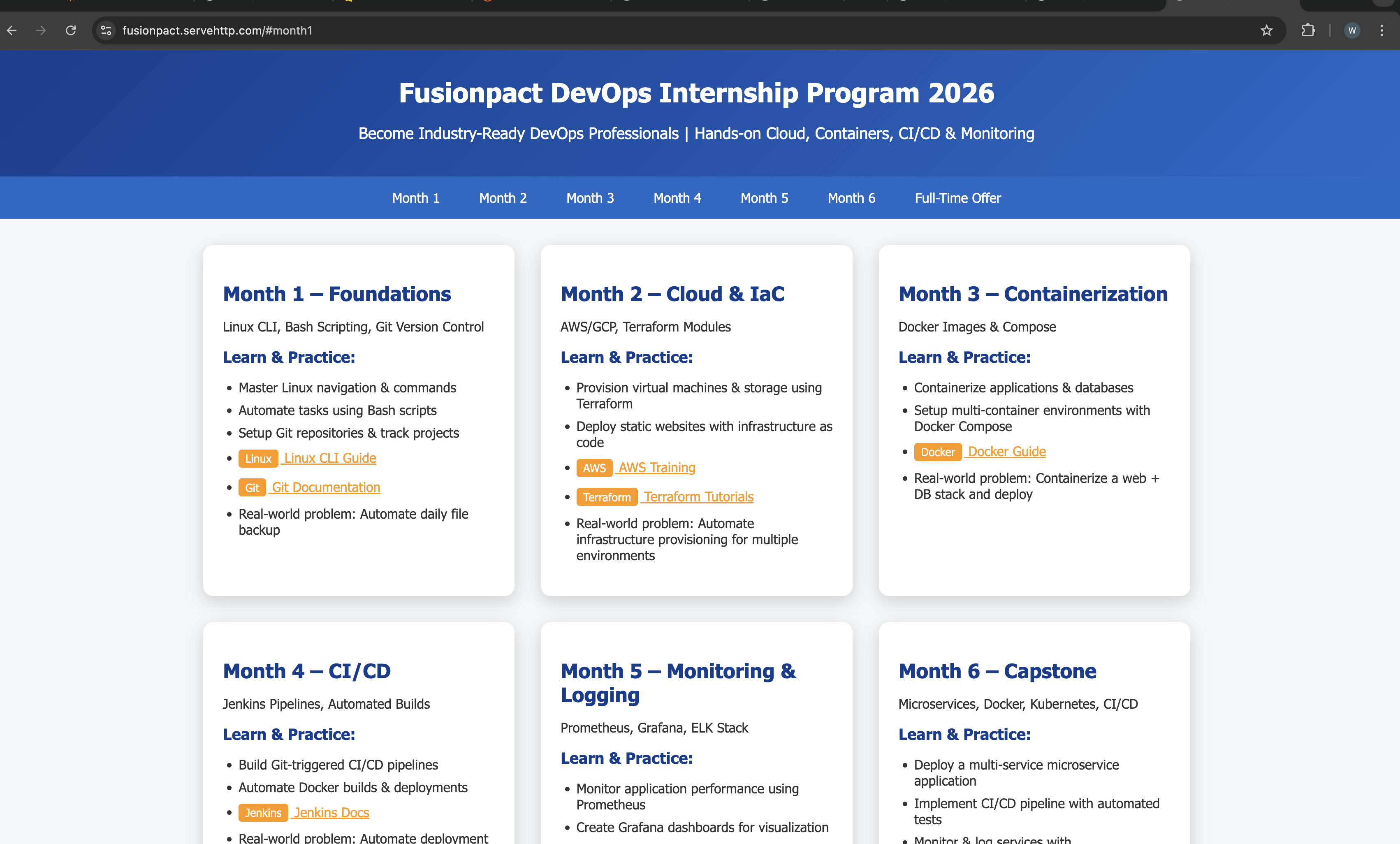Jump to Month 6 section

pos(851,198)
